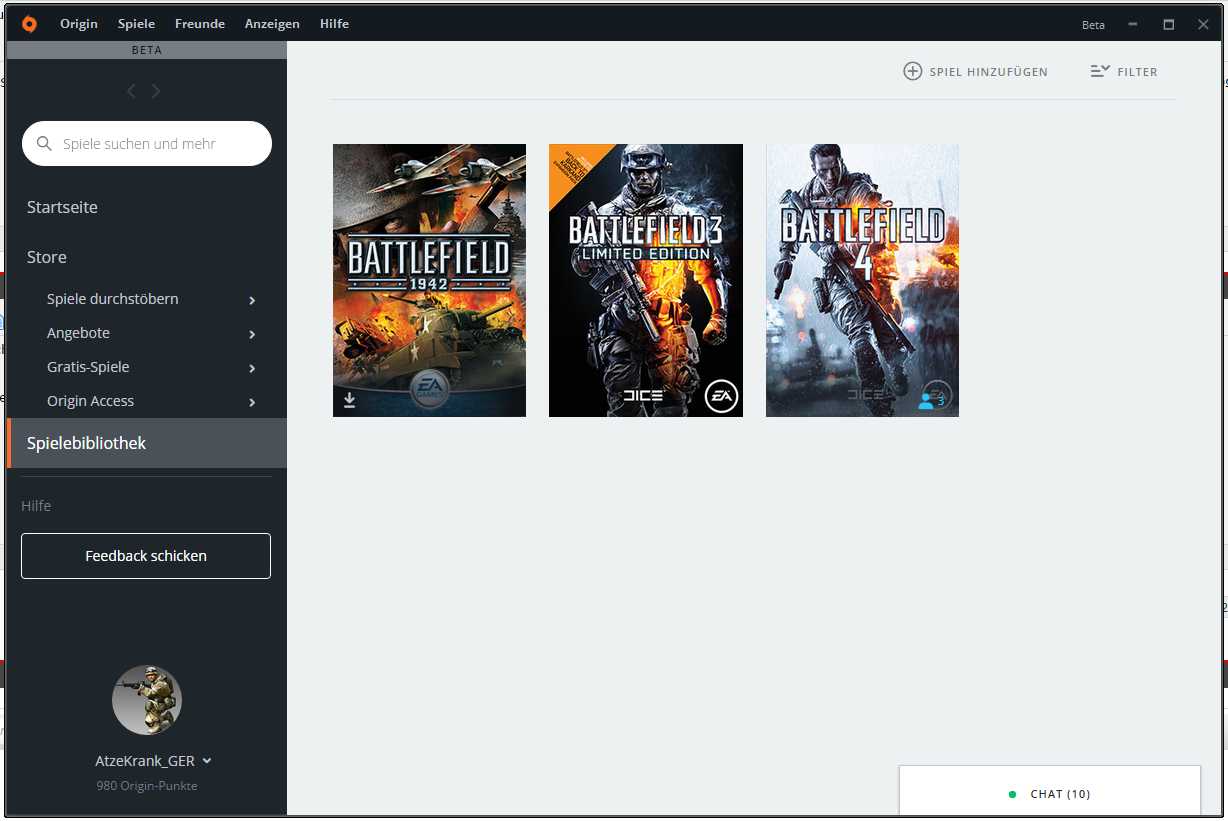
Task: Select the Battlefield 4 game cover
Action: [x=862, y=280]
